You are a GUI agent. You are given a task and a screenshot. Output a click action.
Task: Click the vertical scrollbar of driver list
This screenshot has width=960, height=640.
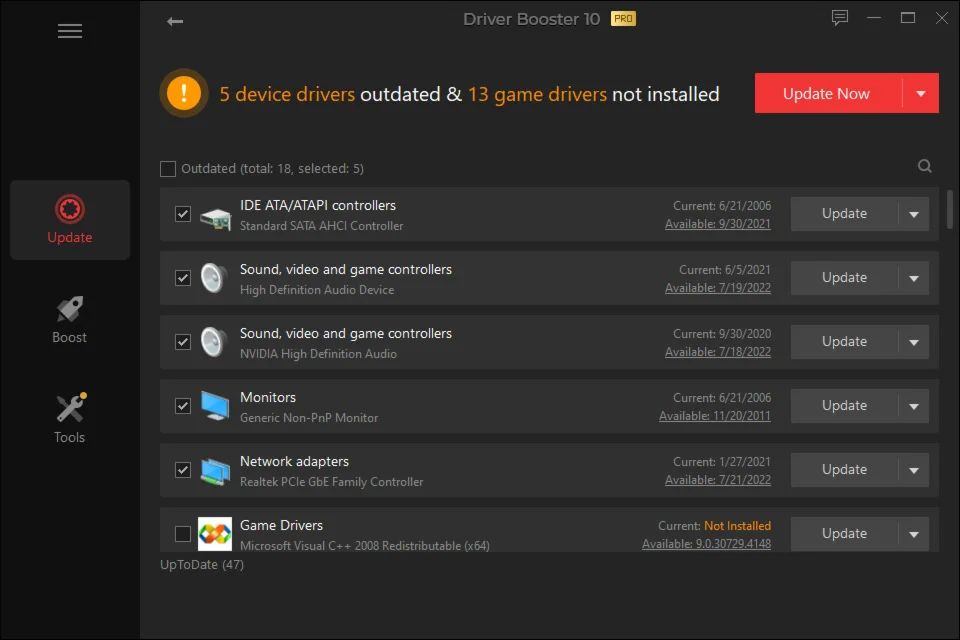[949, 210]
